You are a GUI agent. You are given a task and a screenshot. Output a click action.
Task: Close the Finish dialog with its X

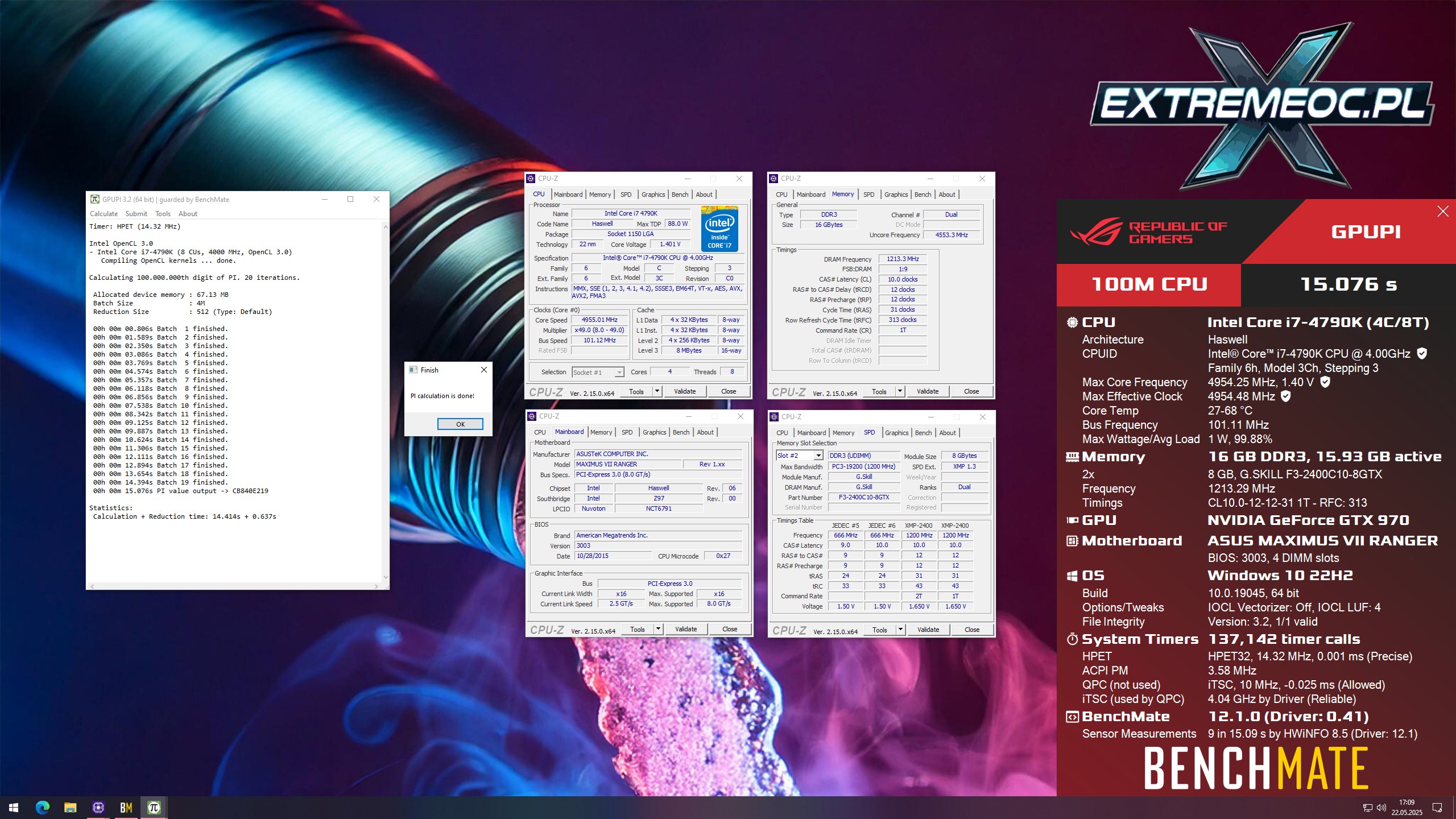coord(484,370)
